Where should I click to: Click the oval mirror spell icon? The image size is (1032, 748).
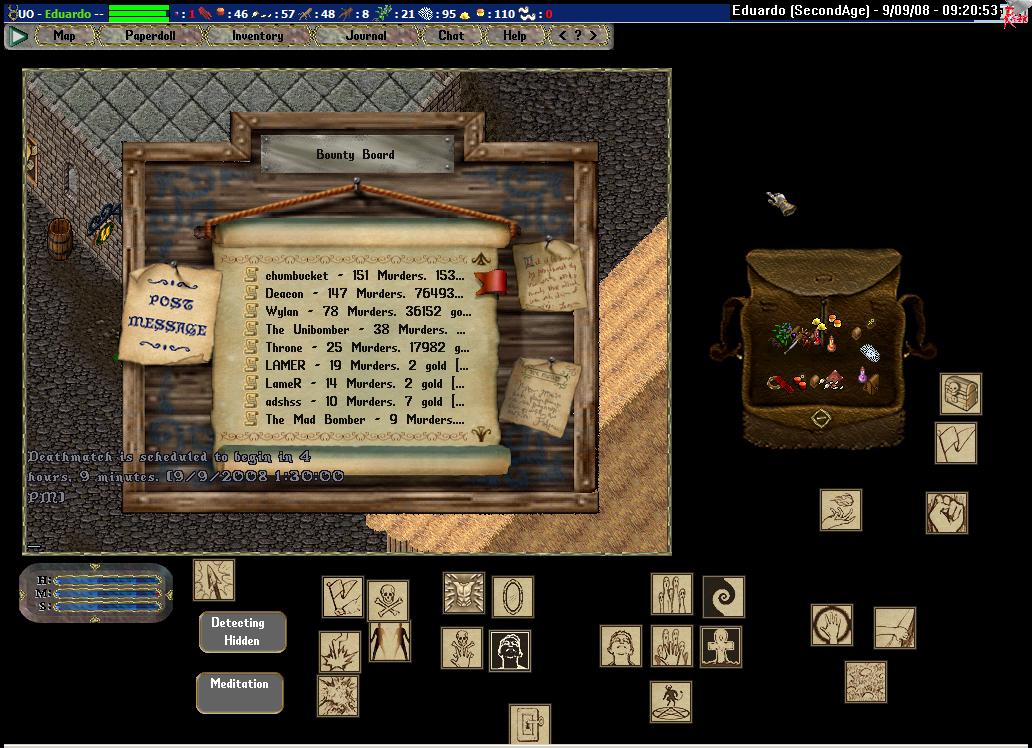[513, 597]
